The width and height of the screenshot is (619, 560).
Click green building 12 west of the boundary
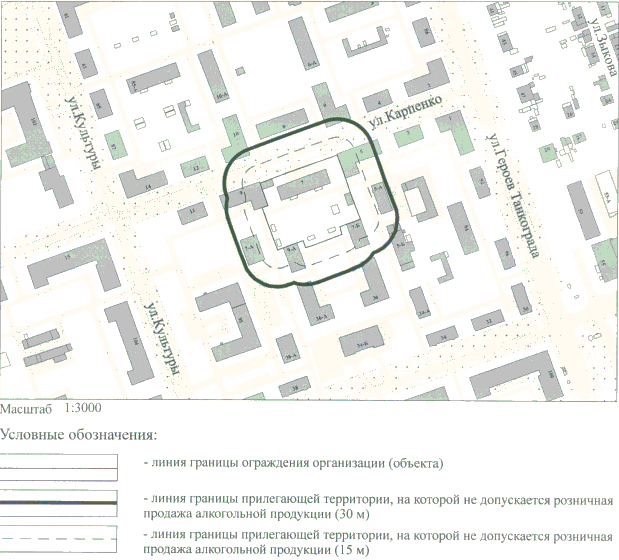(x=196, y=167)
